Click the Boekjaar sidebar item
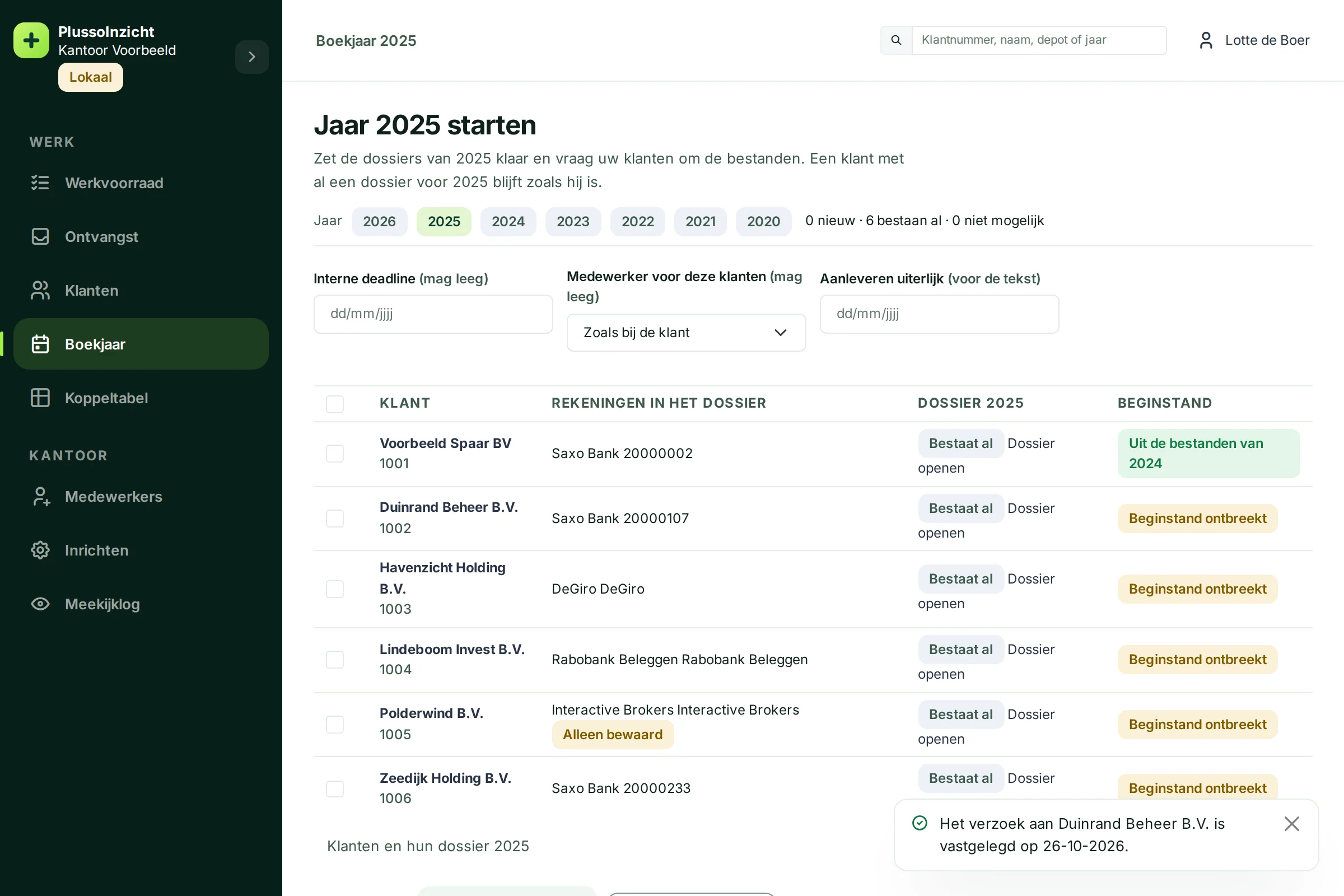 pos(141,344)
